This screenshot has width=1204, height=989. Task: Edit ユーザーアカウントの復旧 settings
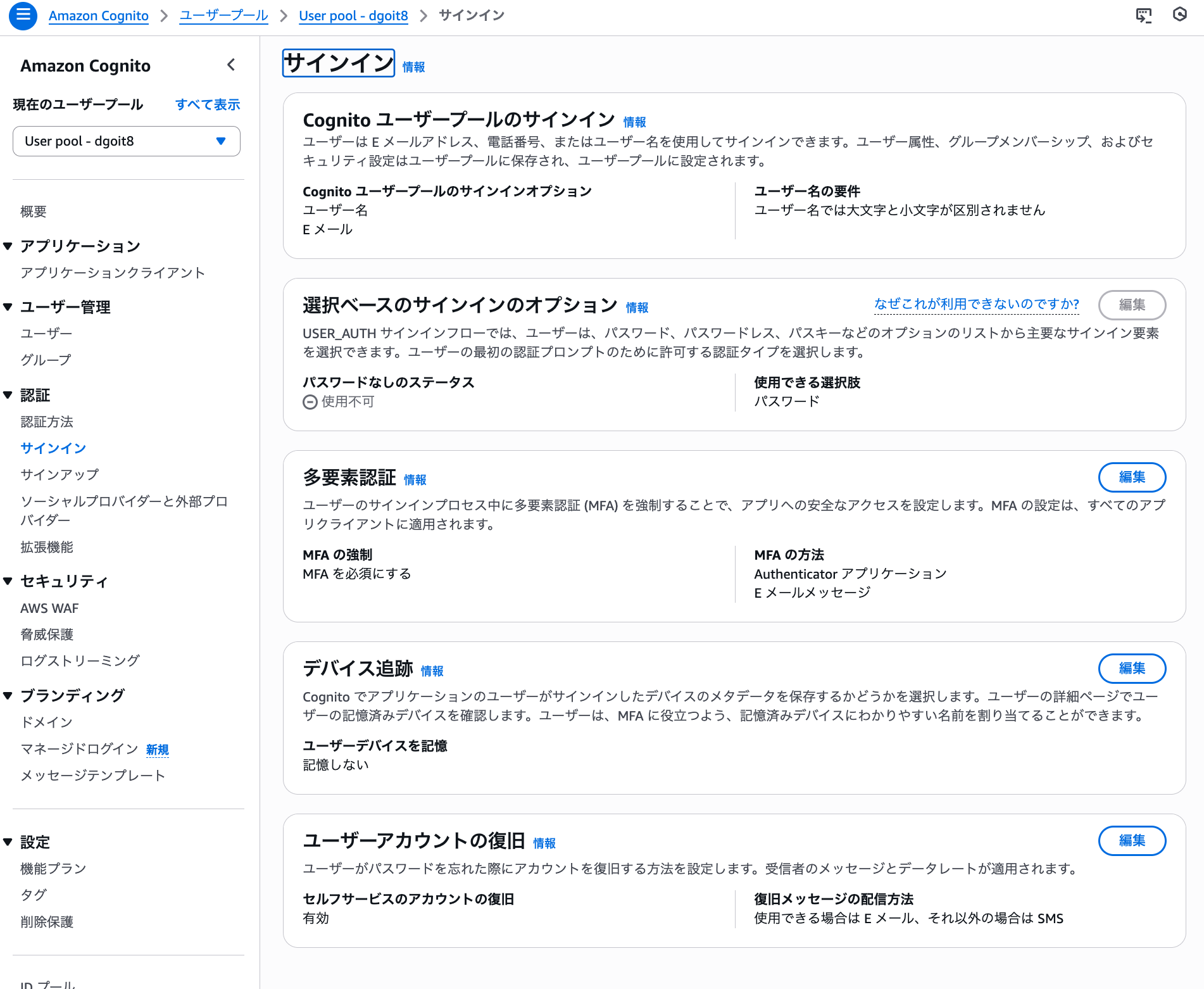(1132, 840)
